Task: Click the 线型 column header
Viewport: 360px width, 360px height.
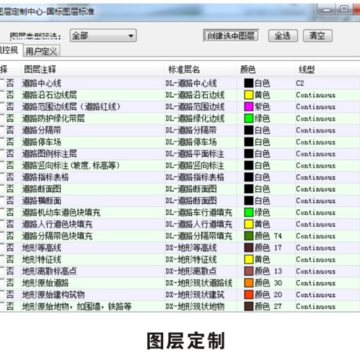Action: coord(307,70)
